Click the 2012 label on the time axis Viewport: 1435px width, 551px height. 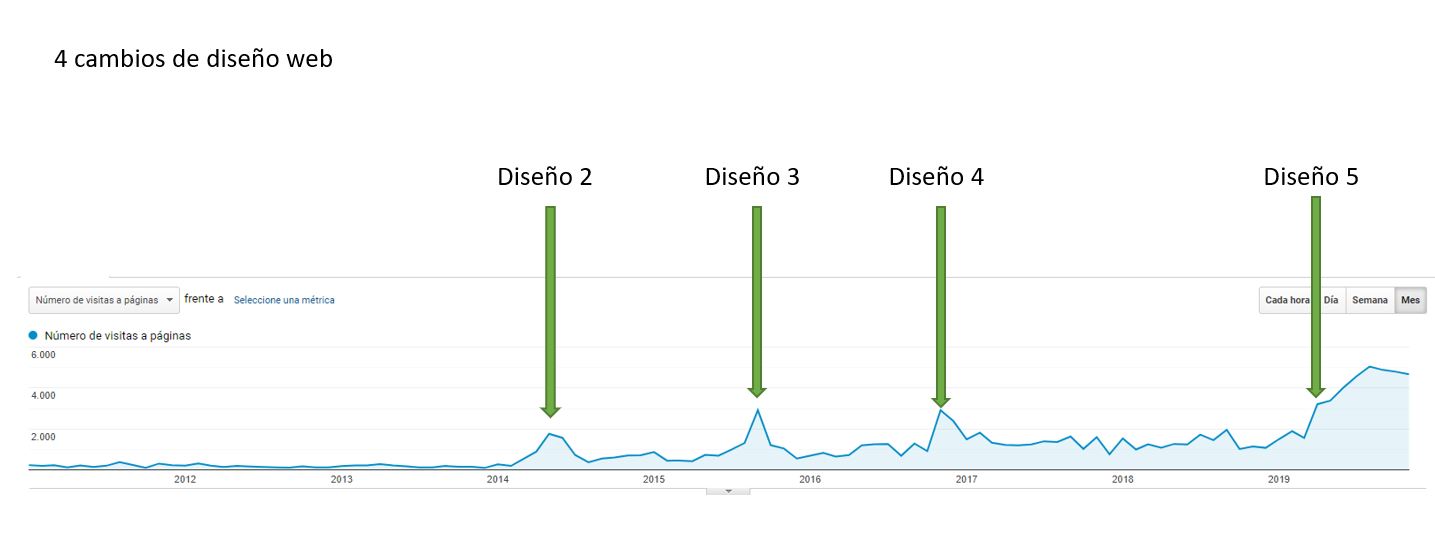coord(185,480)
